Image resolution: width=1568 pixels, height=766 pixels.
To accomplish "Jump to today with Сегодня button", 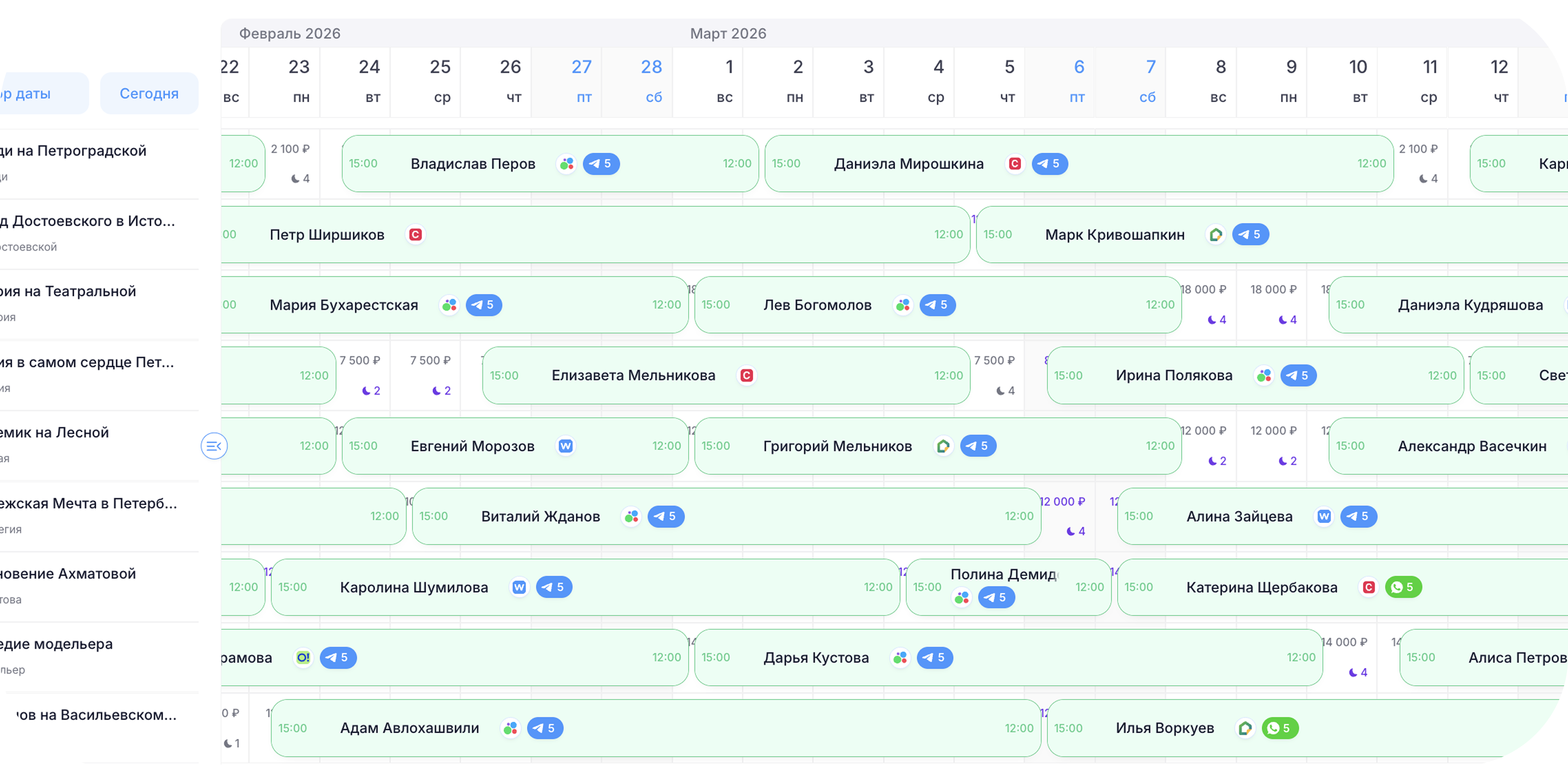I will [x=149, y=93].
